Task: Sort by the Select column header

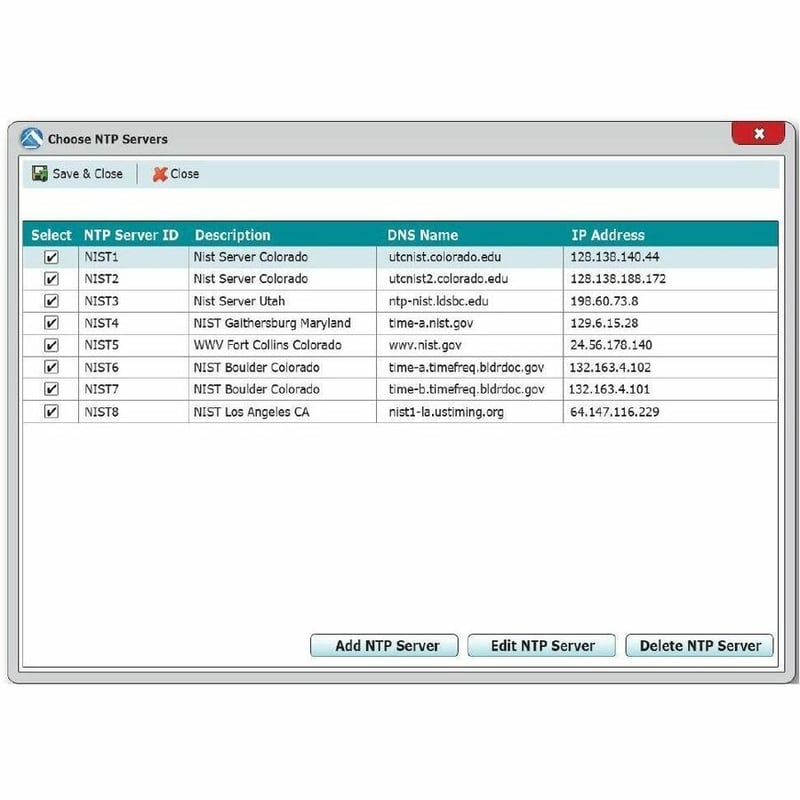Action: pos(51,235)
